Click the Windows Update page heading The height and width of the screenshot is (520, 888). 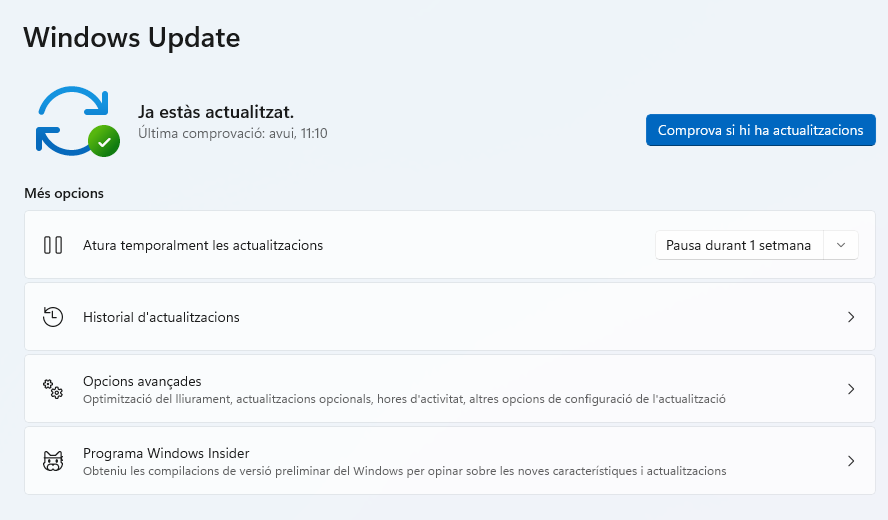pos(131,37)
